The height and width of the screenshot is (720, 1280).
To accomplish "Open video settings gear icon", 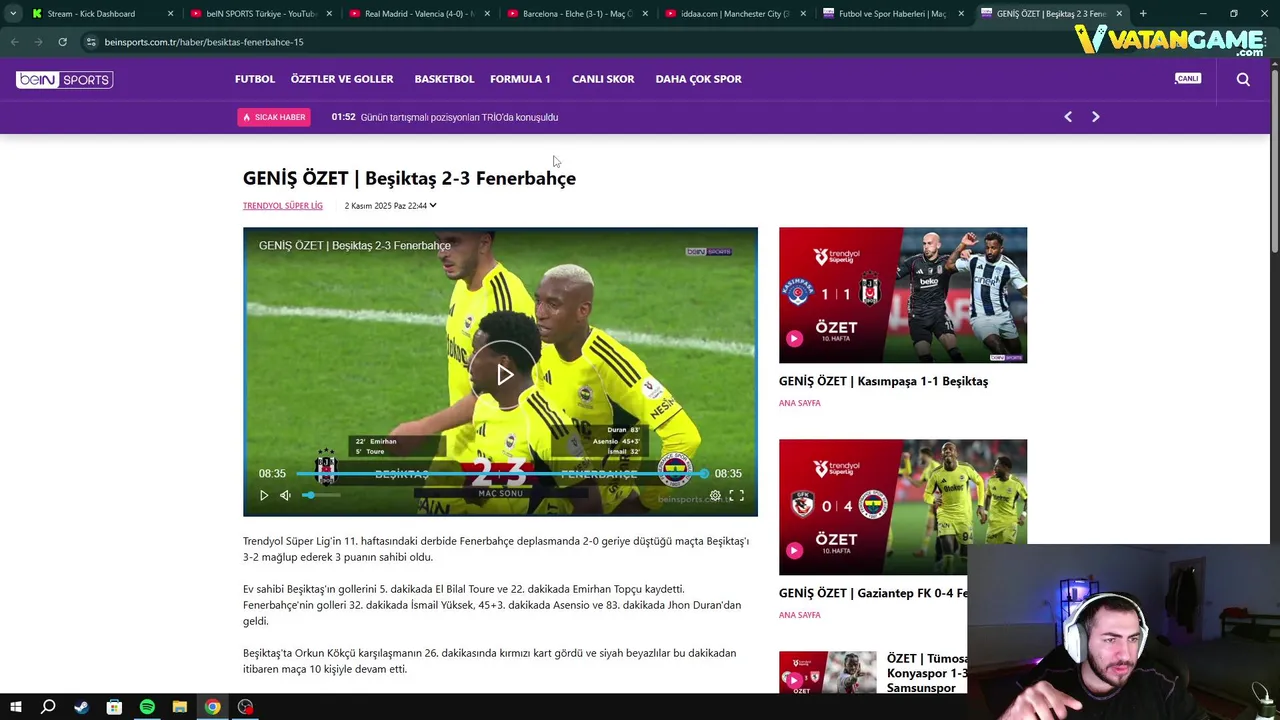I will click(x=715, y=495).
